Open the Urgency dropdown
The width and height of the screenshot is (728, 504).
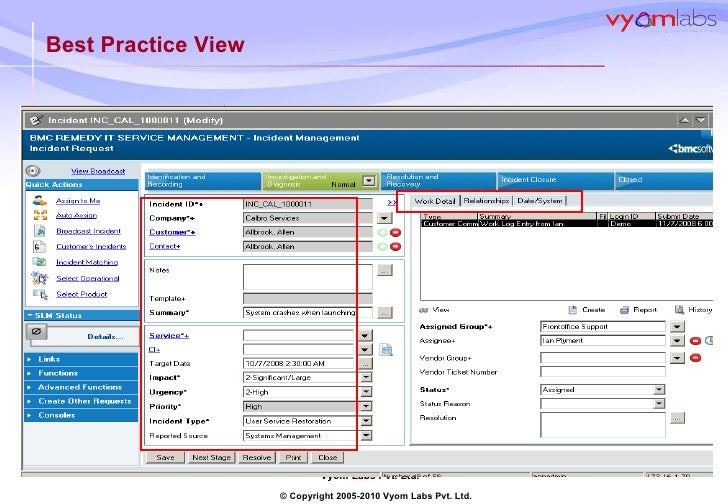pyautogui.click(x=366, y=392)
